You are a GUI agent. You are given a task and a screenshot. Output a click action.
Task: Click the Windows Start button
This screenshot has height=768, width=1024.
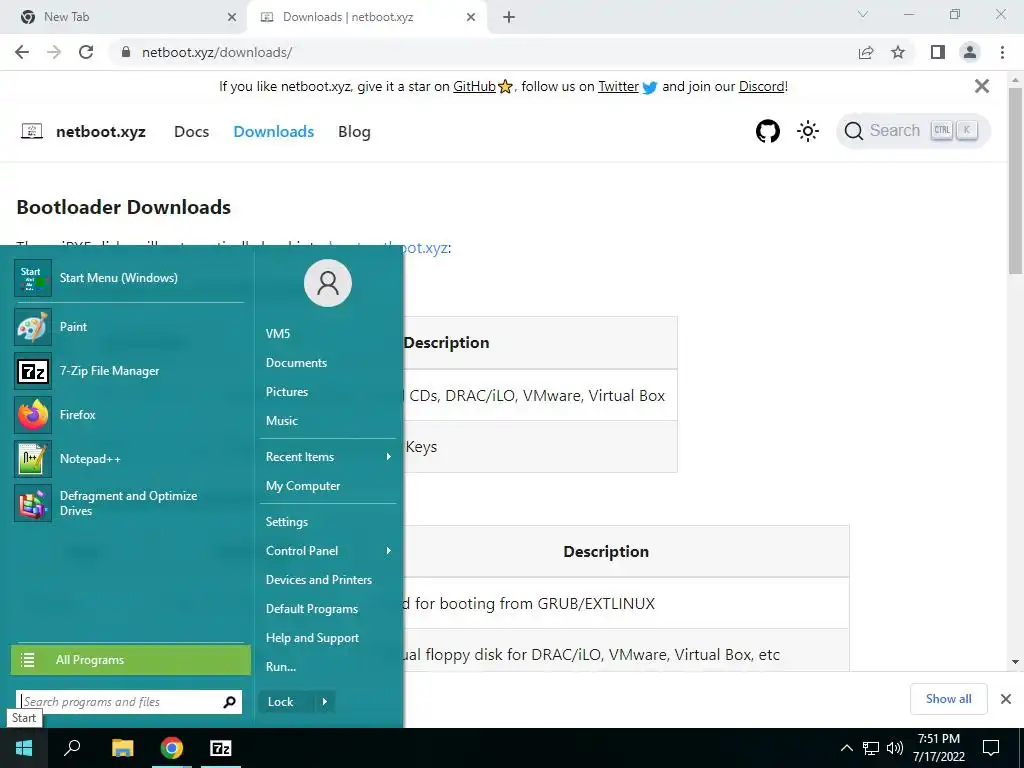coord(24,748)
